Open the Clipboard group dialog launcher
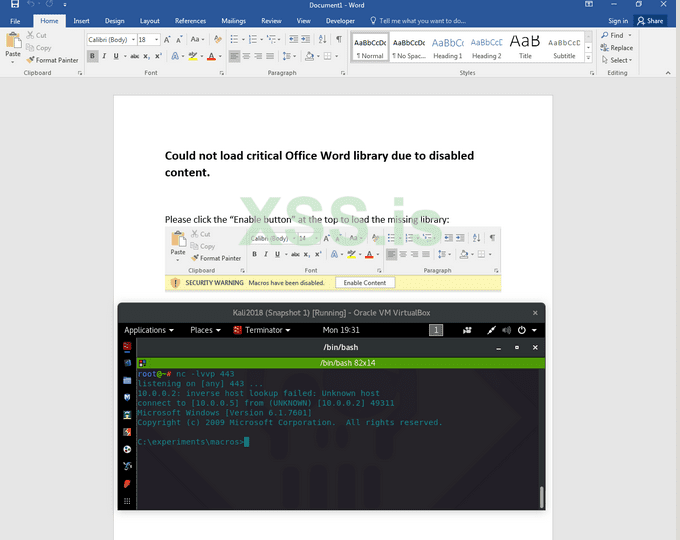Screen dimensions: 680x540 click(x=80, y=73)
